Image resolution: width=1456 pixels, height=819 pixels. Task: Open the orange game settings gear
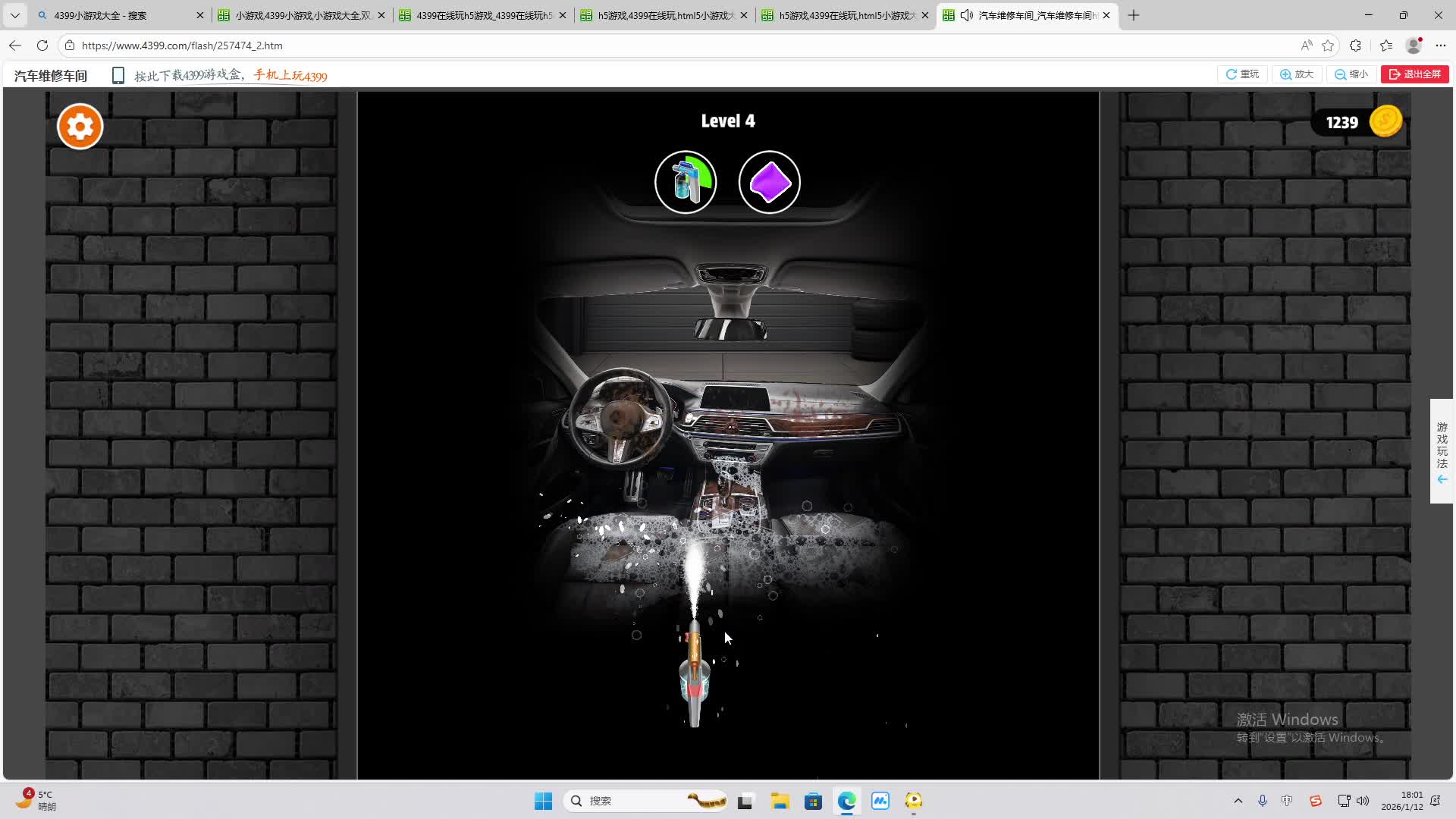(x=80, y=126)
